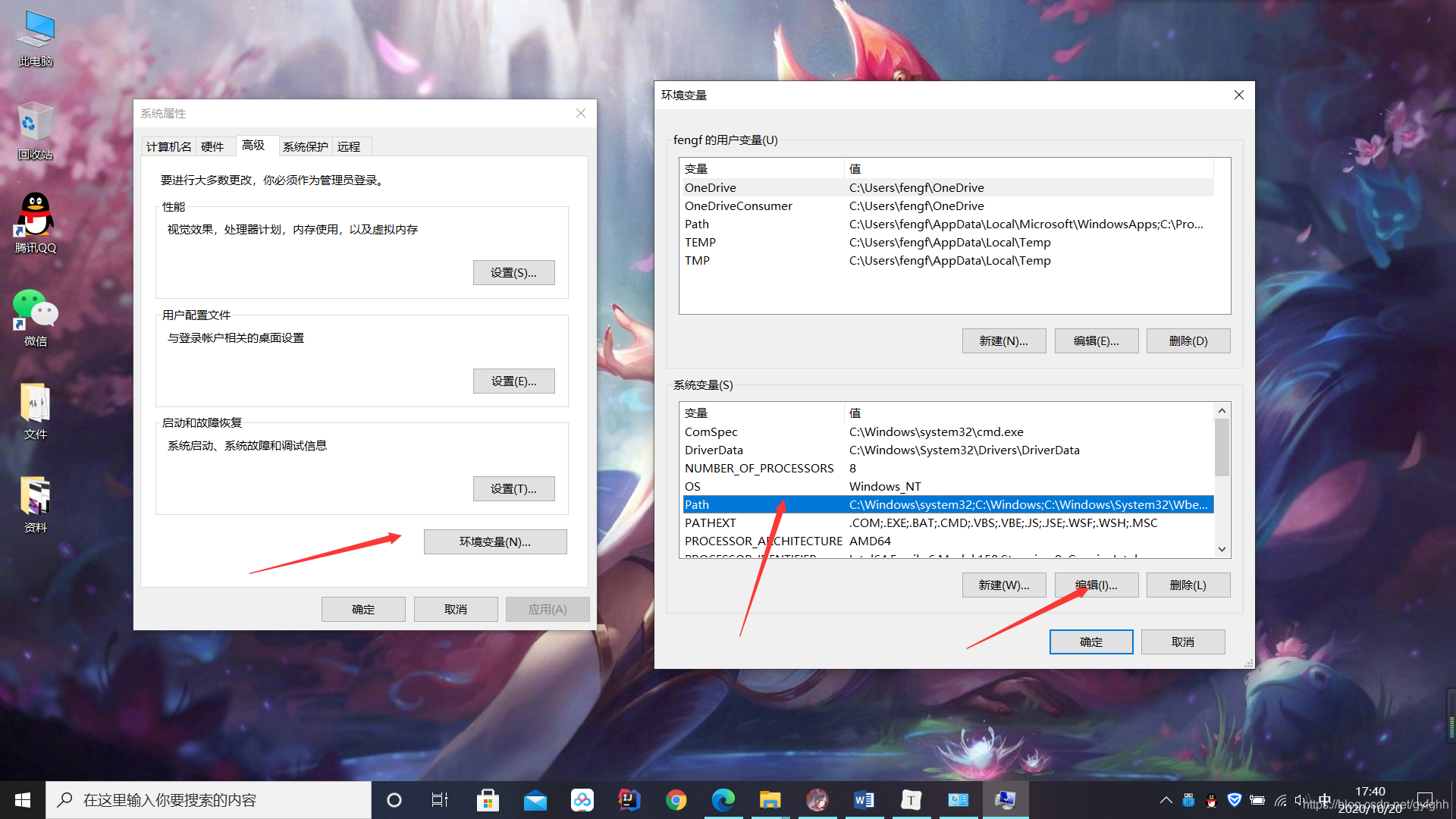Click 确定 in 系统属性 window
This screenshot has width=1456, height=819.
[363, 610]
